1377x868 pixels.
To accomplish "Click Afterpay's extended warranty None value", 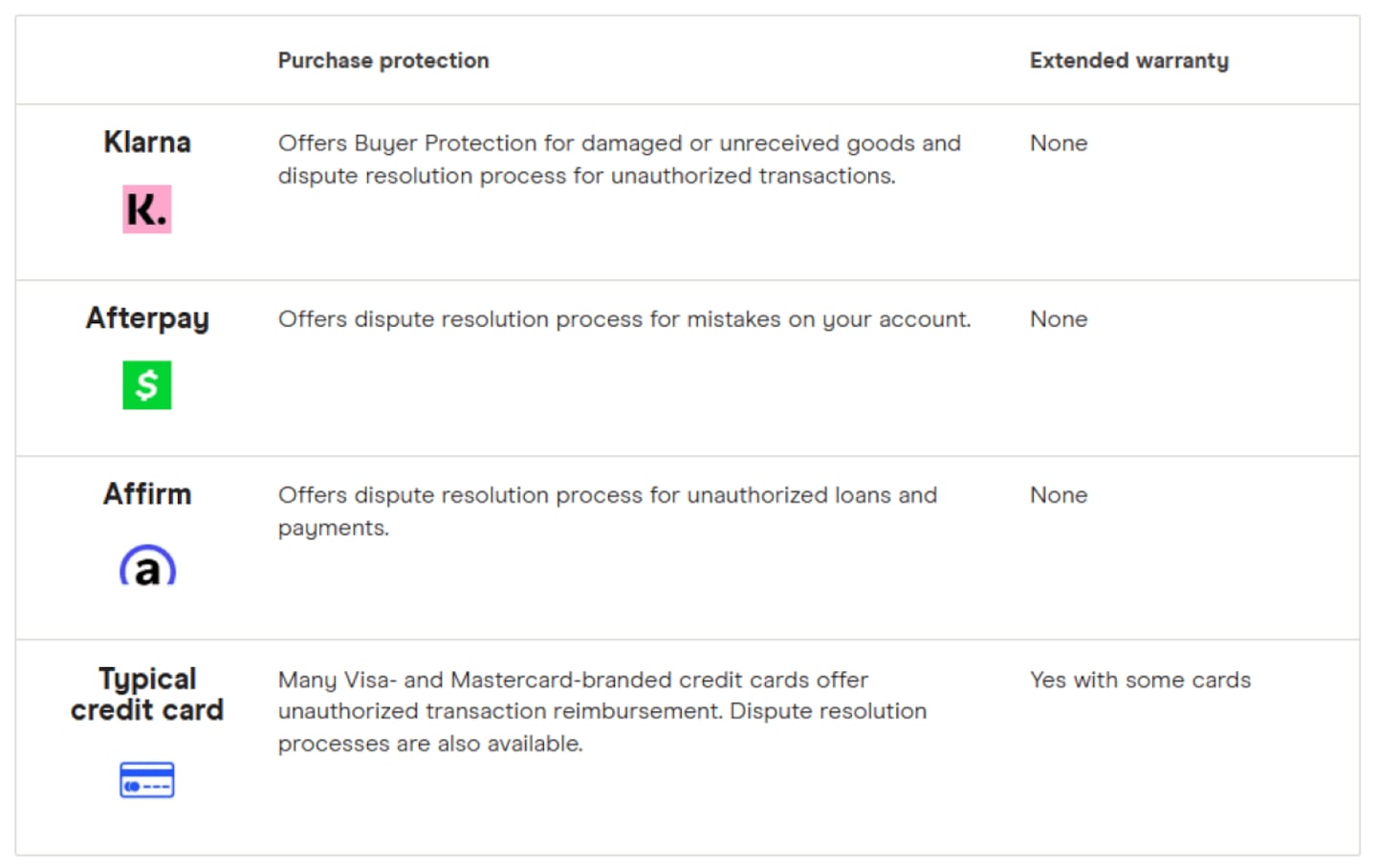I will point(1059,319).
